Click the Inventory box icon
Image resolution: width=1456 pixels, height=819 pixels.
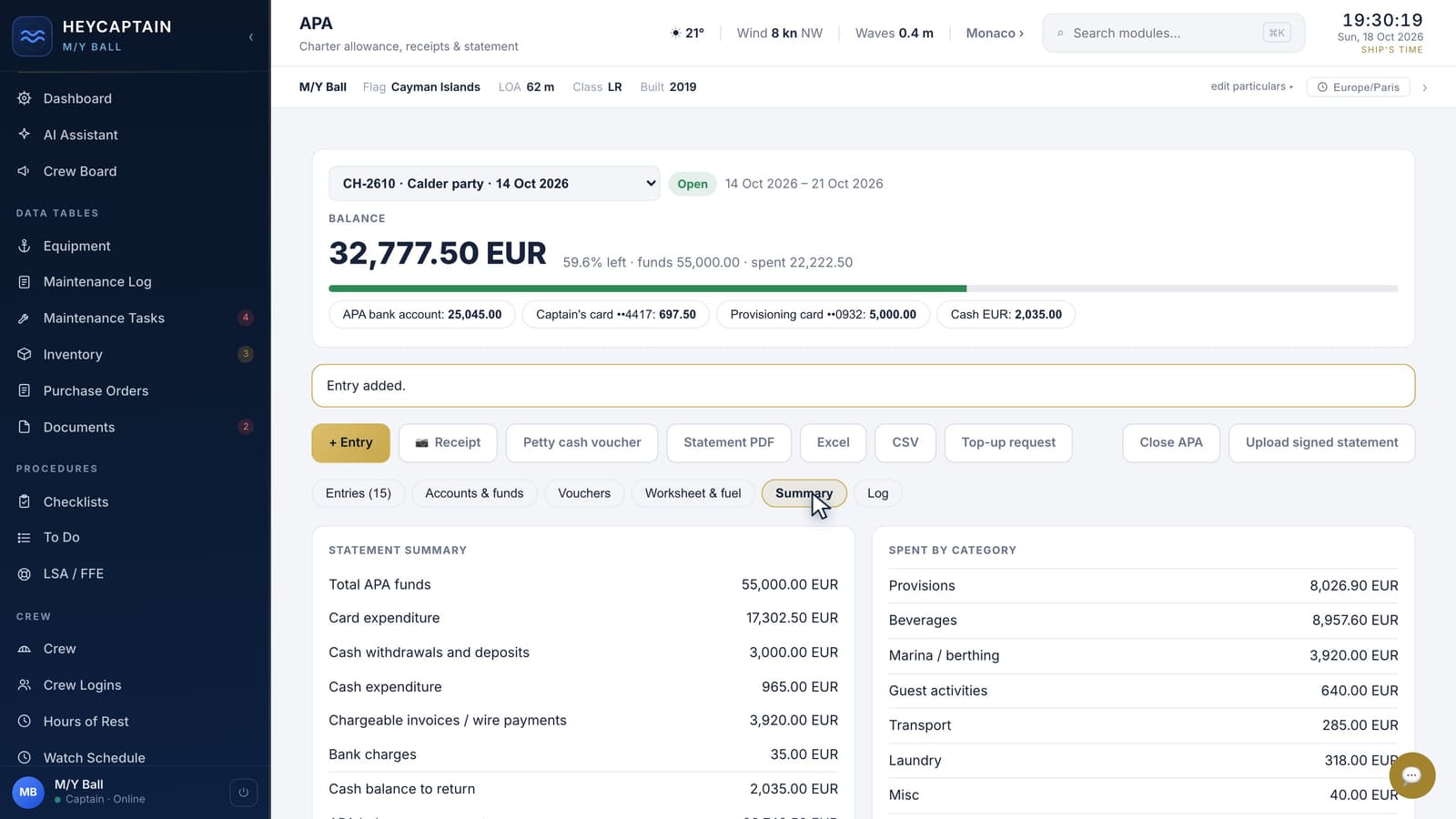tap(25, 354)
